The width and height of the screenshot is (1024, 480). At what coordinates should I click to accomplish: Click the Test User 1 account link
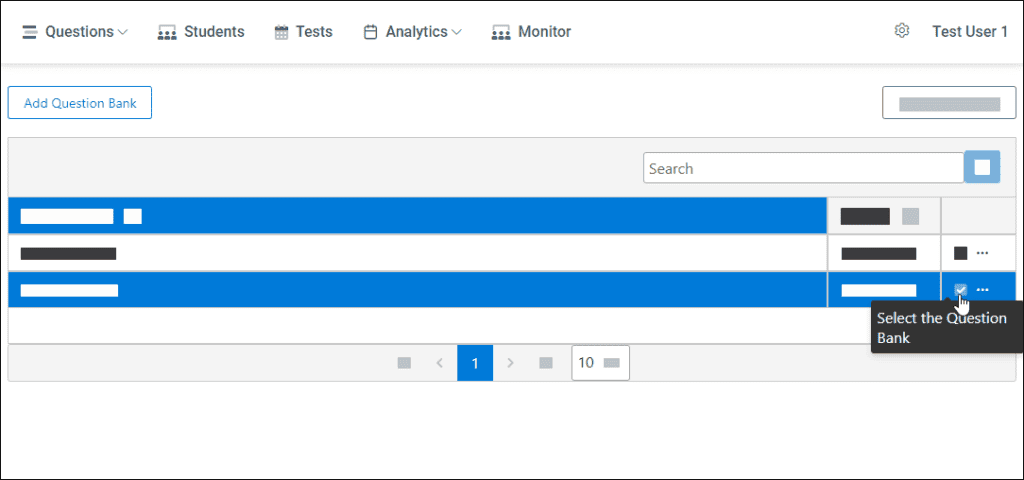pyautogui.click(x=970, y=31)
